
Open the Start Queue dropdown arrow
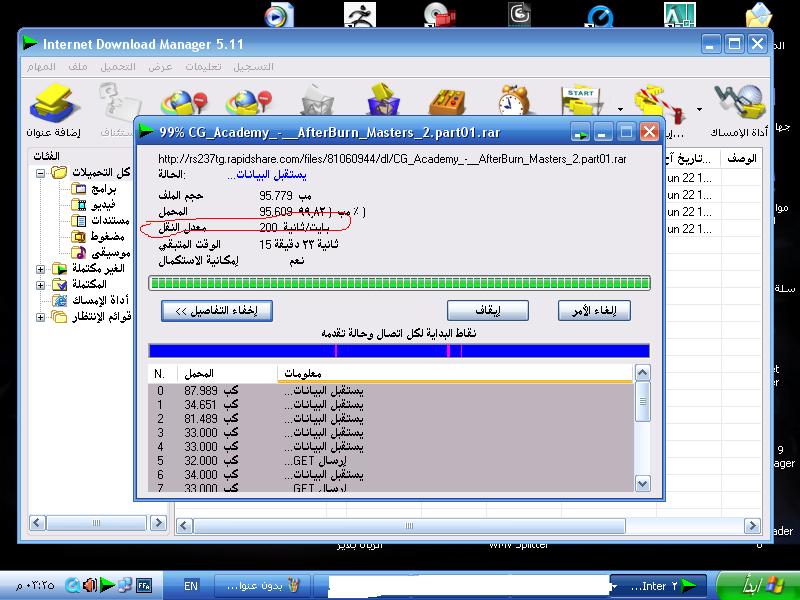(620, 109)
